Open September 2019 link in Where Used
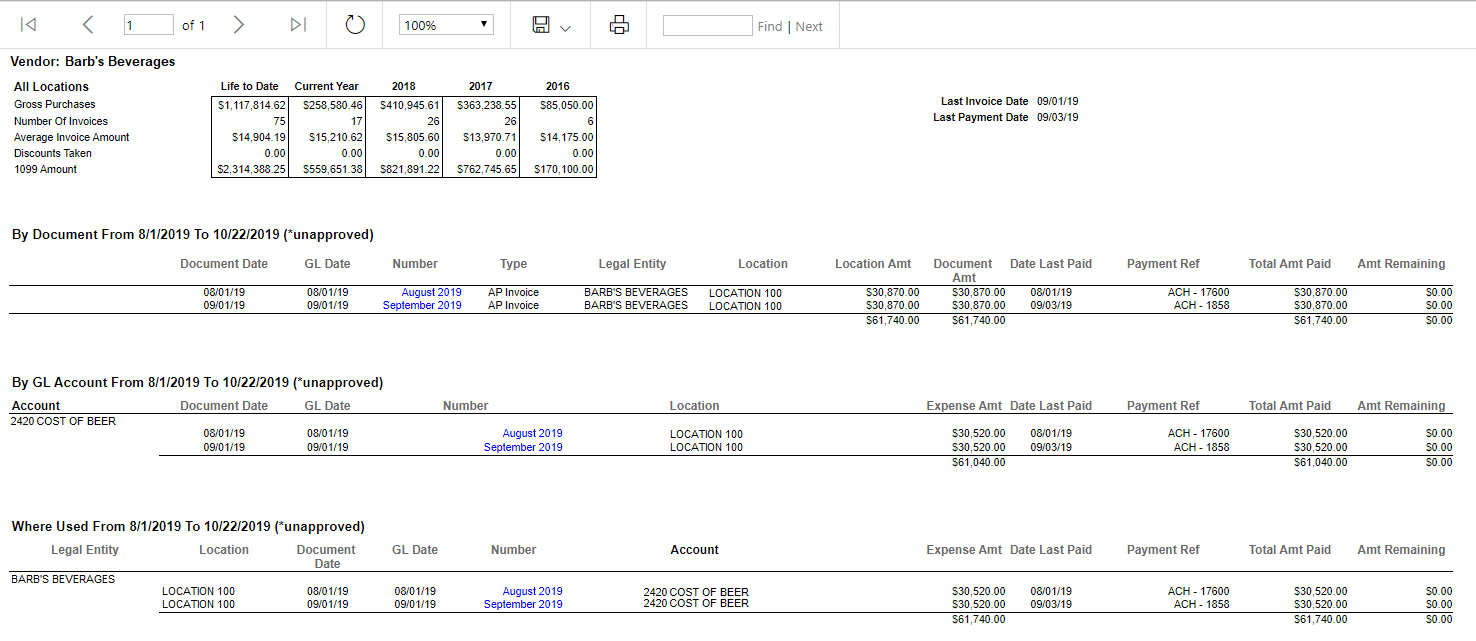1476x641 pixels. pos(523,604)
